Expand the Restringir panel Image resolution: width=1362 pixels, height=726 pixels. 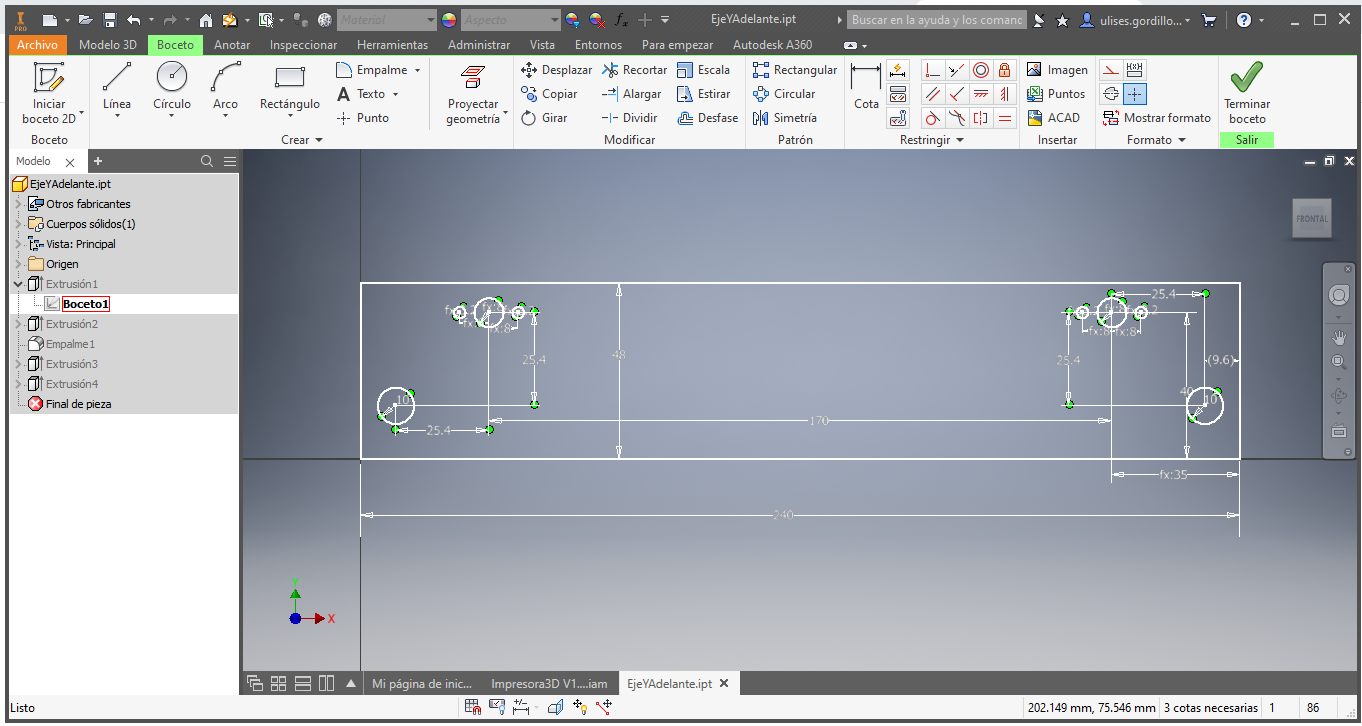point(931,140)
